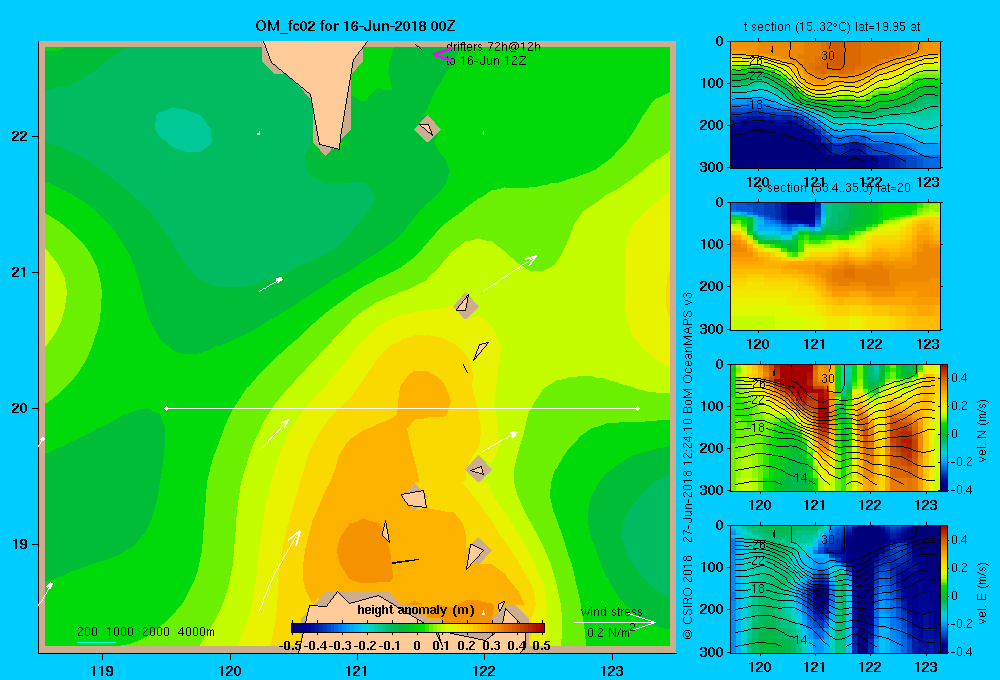Select the magenta drifter track marker
This screenshot has height=680, width=1000.
[x=441, y=55]
